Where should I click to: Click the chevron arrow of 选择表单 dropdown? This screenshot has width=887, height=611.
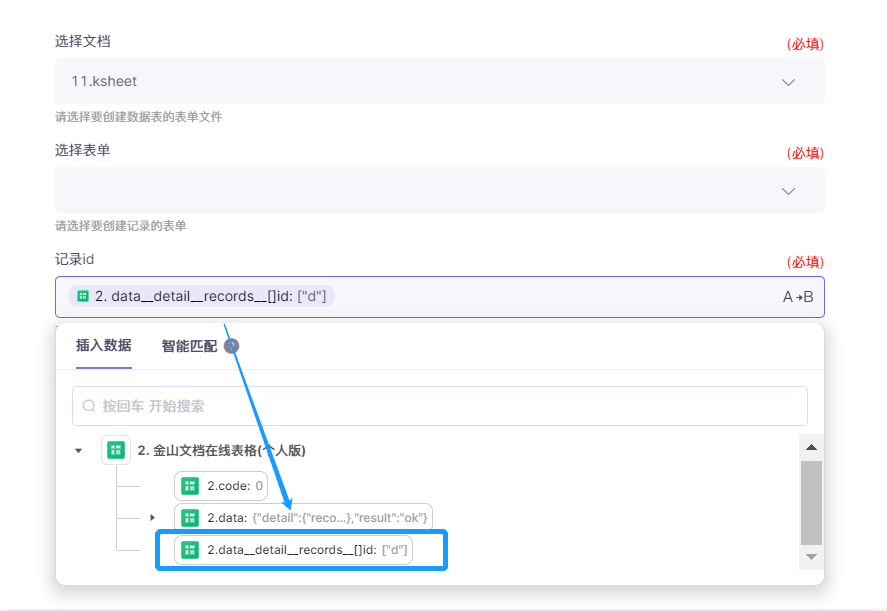point(789,191)
